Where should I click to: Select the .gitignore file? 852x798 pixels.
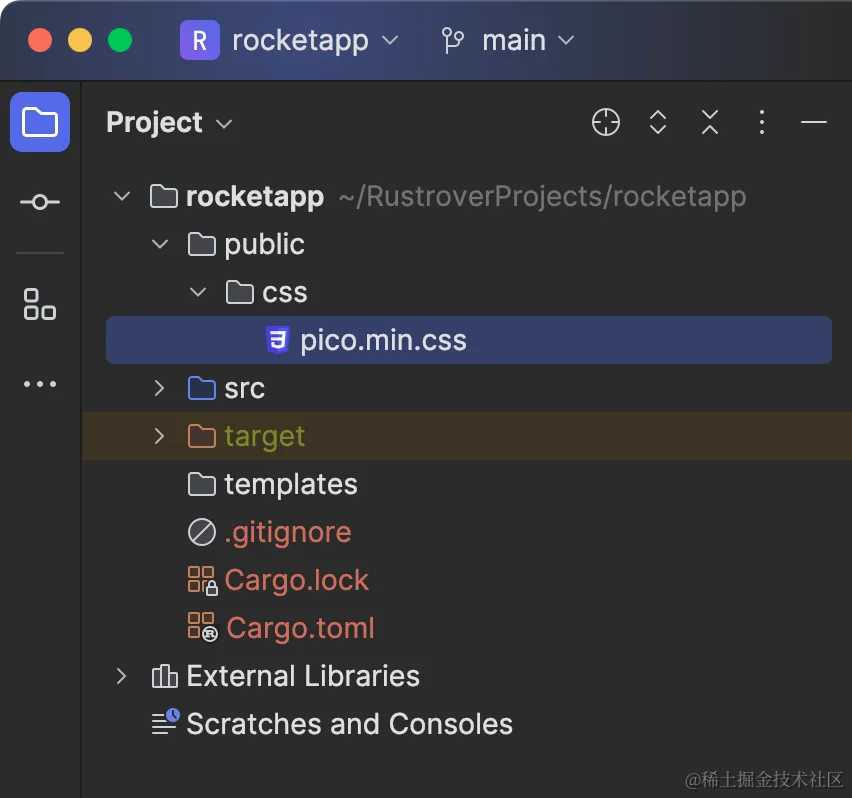[287, 532]
